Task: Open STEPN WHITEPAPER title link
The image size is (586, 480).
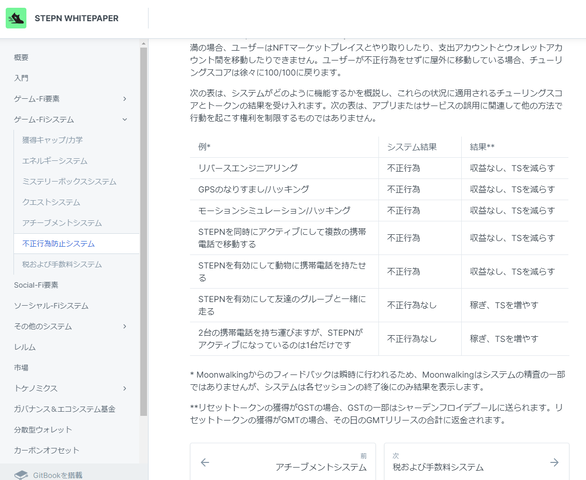Action: tap(77, 18)
